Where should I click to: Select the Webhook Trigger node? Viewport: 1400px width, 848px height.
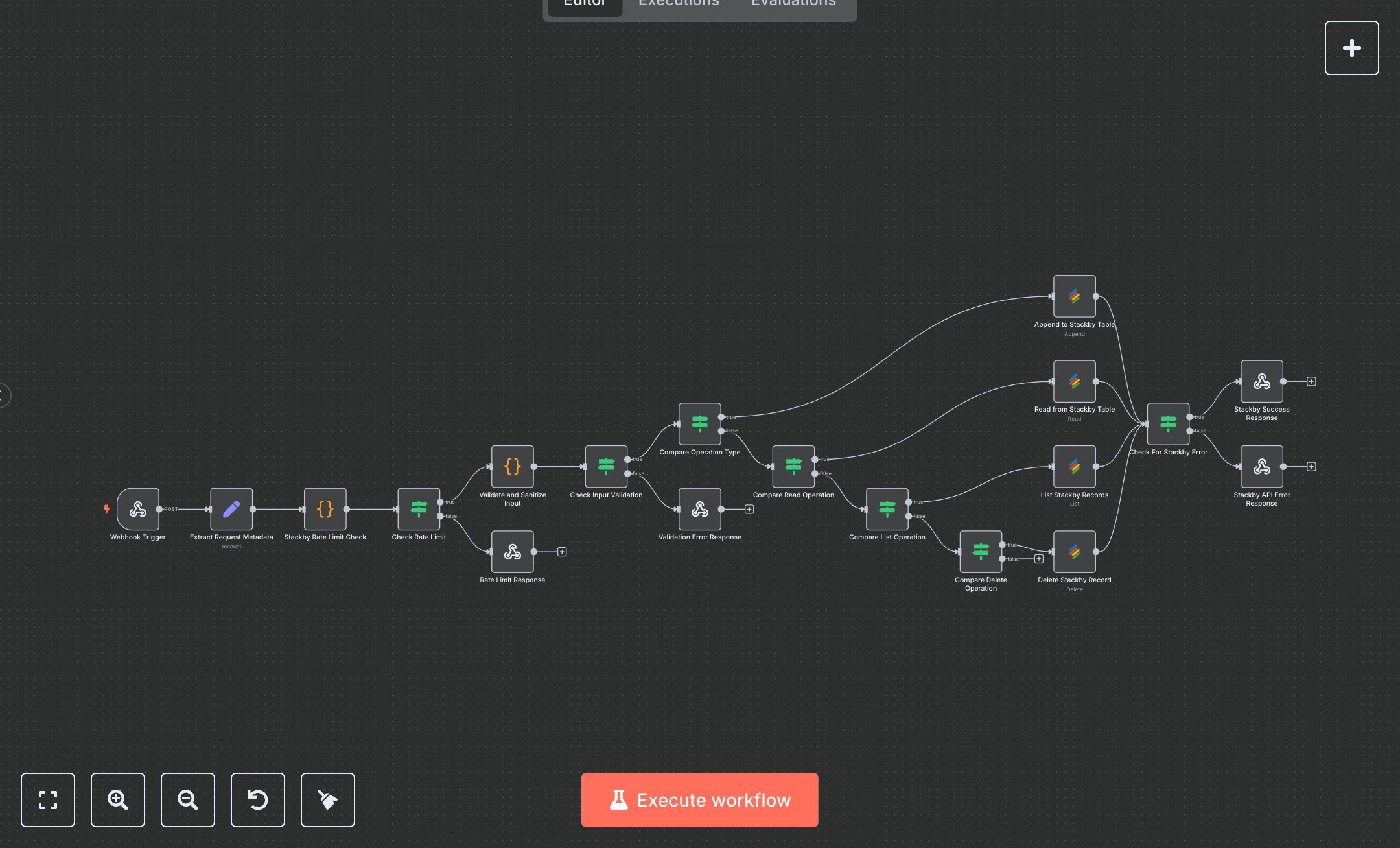click(137, 510)
